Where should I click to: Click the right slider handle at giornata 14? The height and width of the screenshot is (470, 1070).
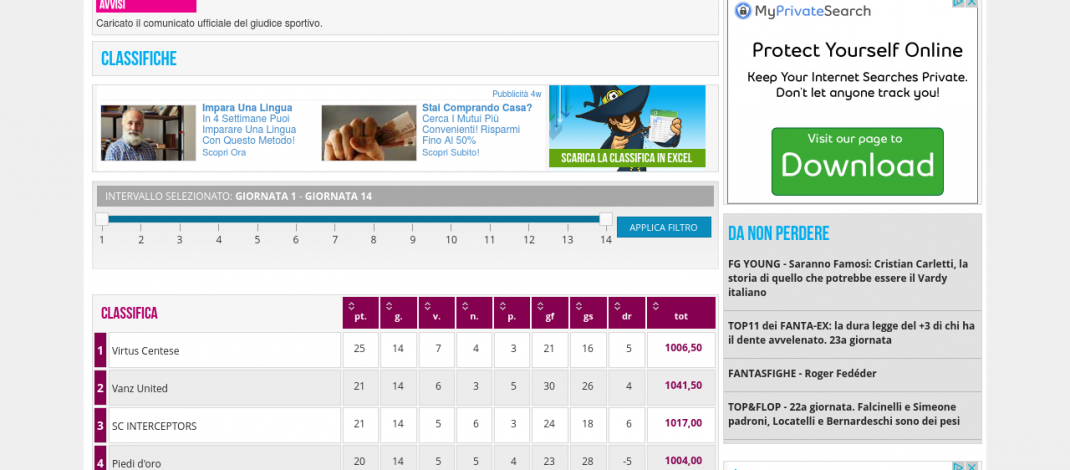(x=605, y=219)
